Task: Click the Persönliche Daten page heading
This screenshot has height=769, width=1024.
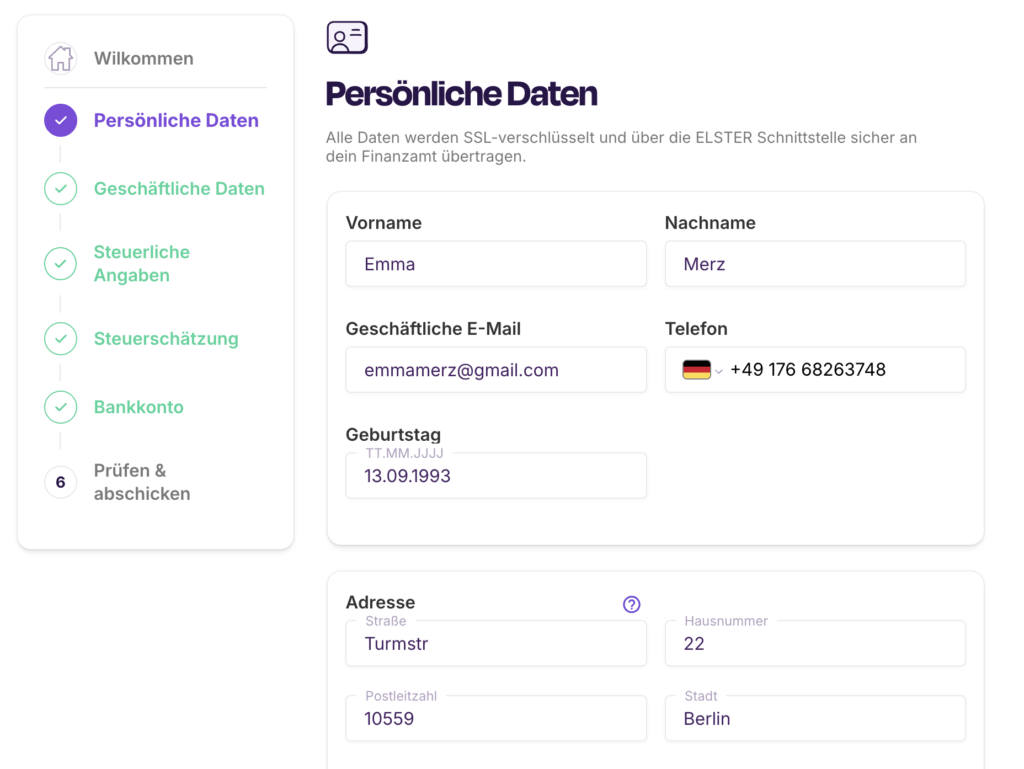Action: [462, 94]
